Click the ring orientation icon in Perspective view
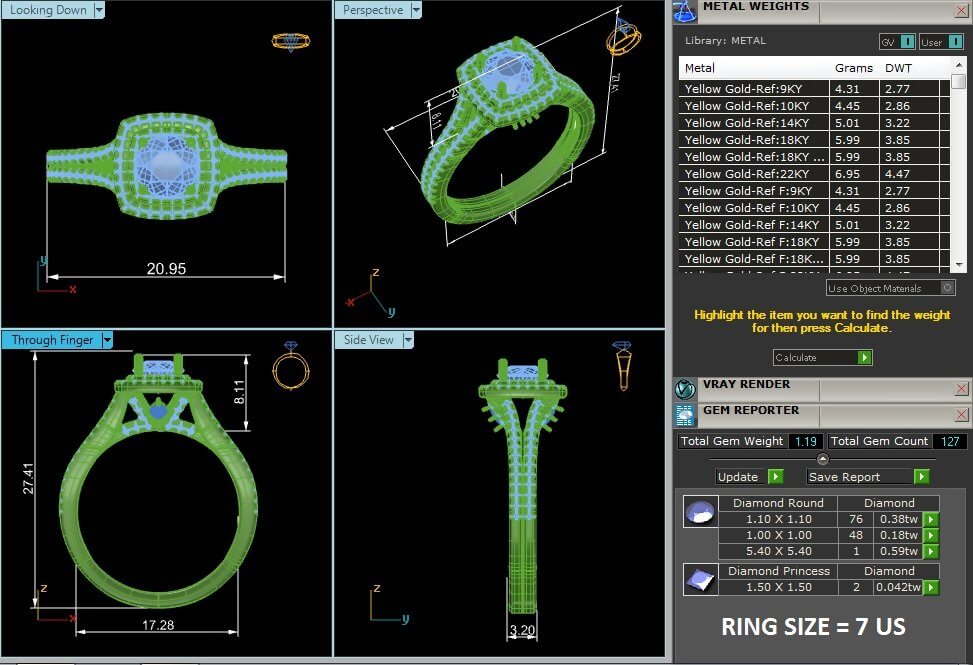Image resolution: width=973 pixels, height=665 pixels. point(622,40)
